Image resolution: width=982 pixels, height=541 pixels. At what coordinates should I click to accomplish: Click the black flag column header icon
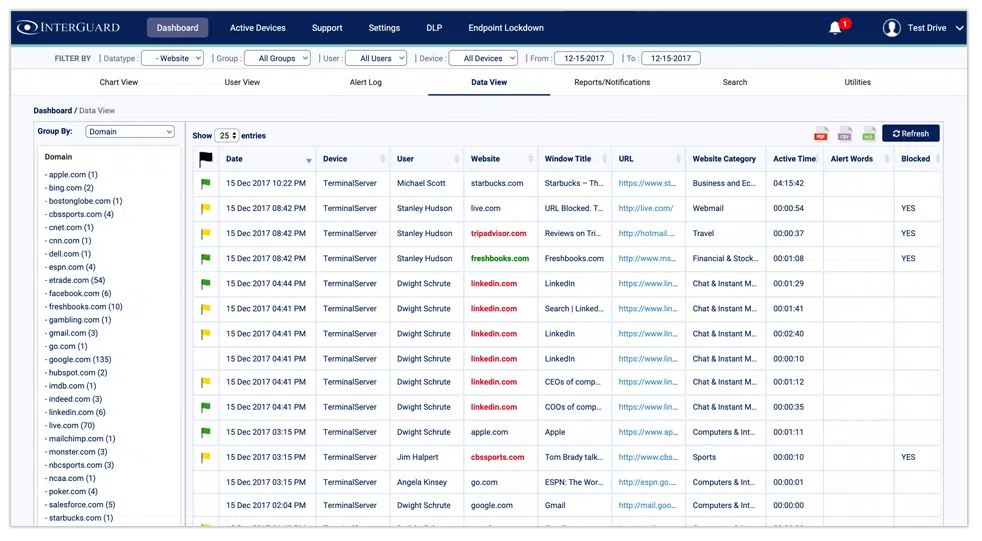[205, 159]
